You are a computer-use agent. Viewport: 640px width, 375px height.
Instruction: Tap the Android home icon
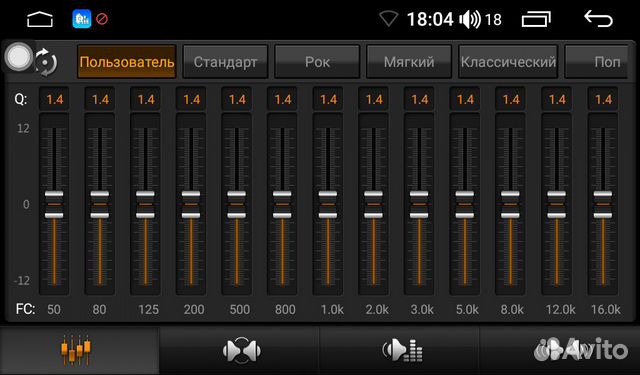40,19
